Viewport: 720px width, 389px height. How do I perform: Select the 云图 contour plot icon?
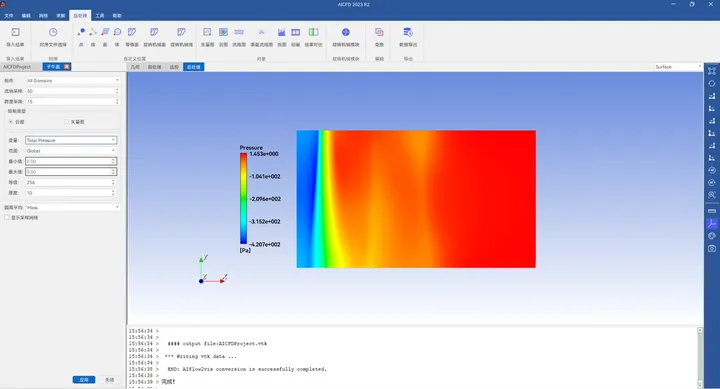(x=223, y=32)
